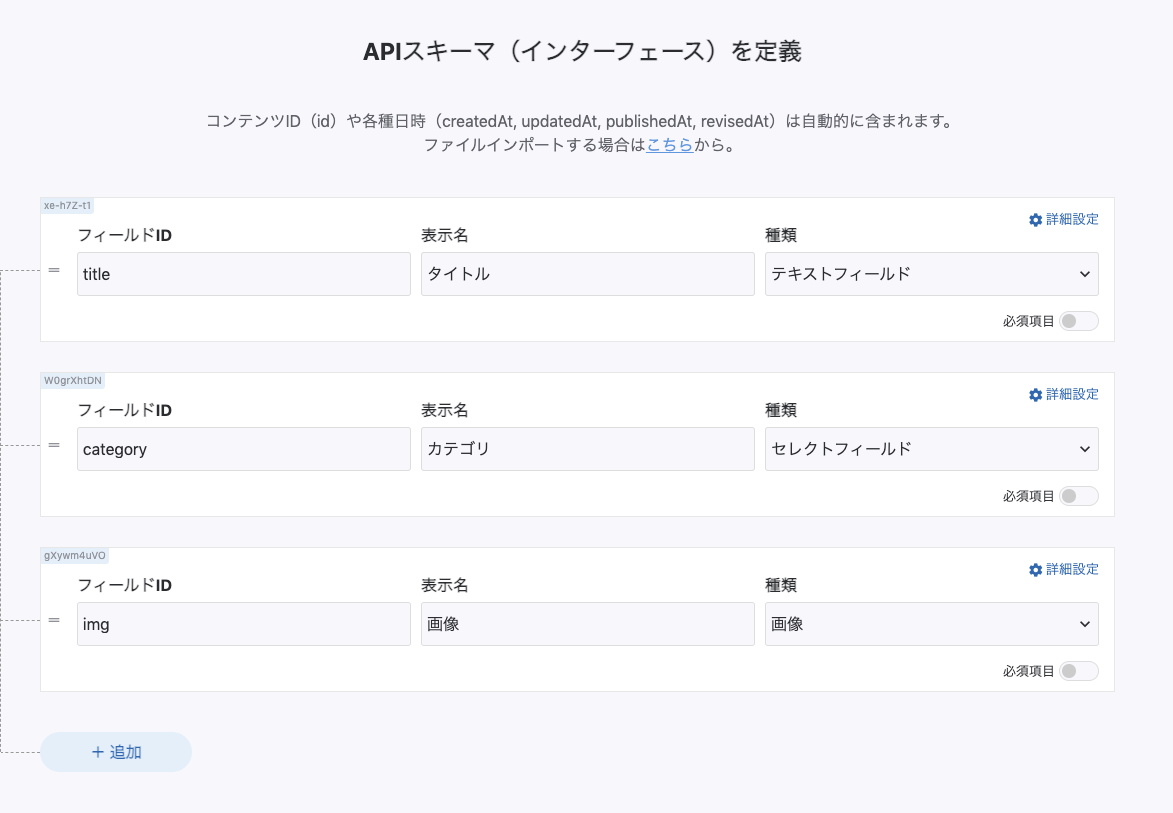The width and height of the screenshot is (1173, 813).
Task: Click the category field ID input
Action: point(243,449)
